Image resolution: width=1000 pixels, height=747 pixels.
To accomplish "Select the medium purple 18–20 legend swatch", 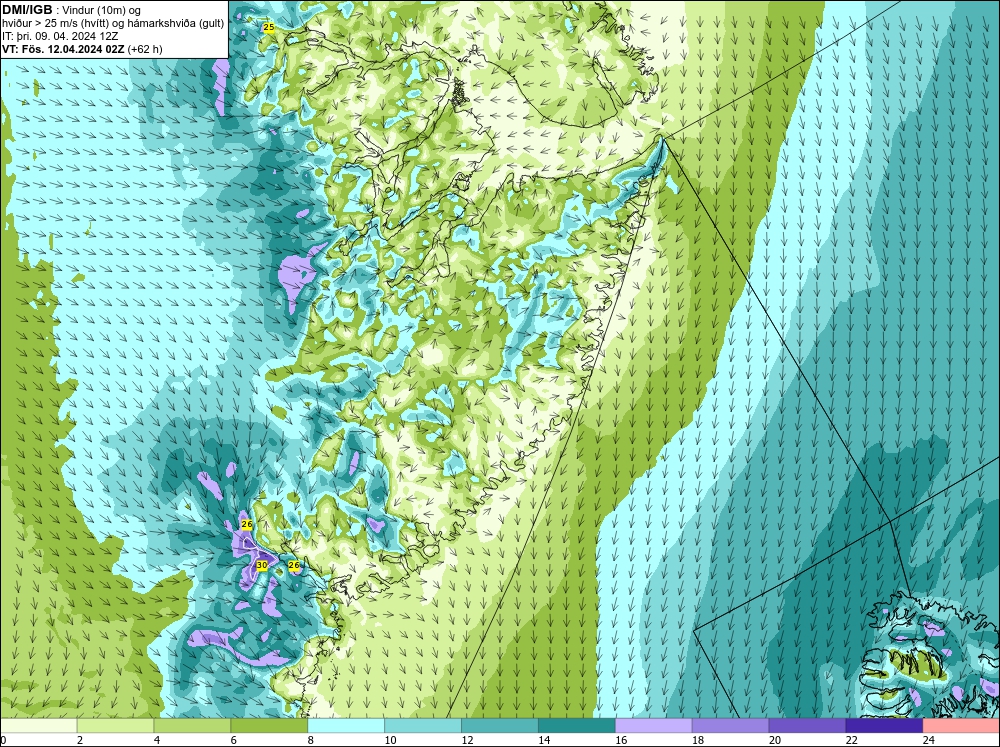I will [730, 726].
